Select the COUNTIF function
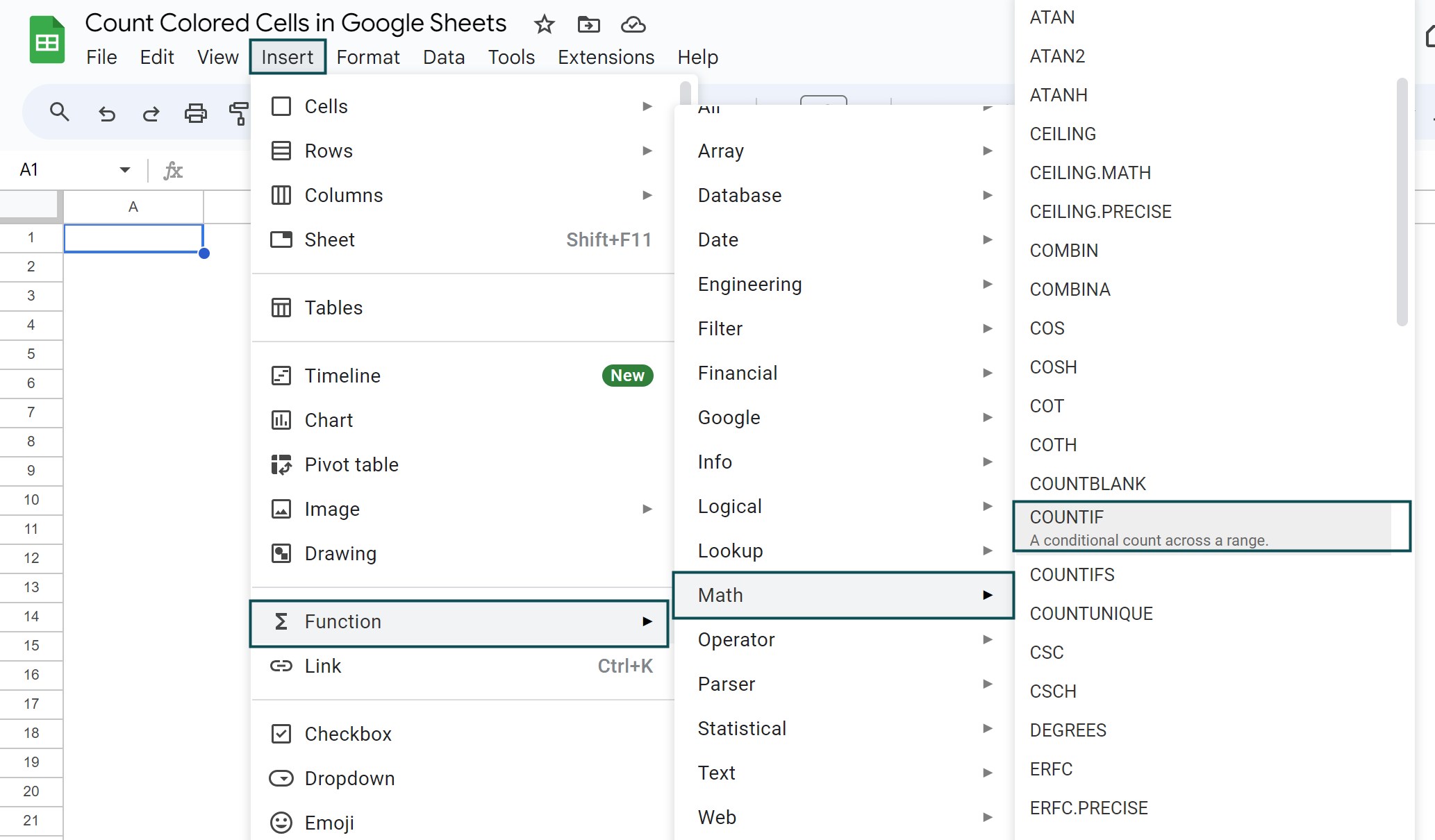The image size is (1435, 840). click(1212, 527)
